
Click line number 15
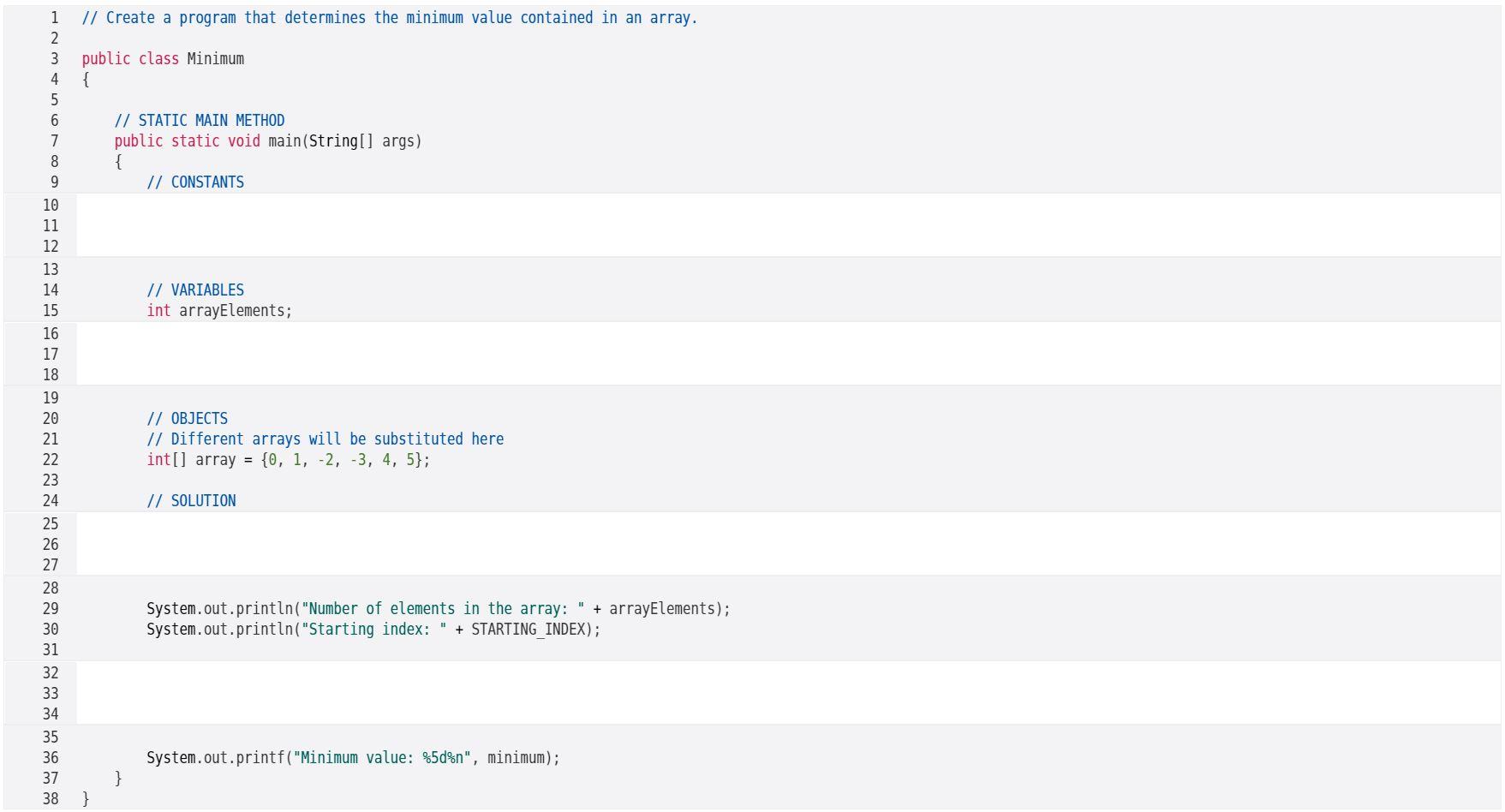click(x=51, y=310)
